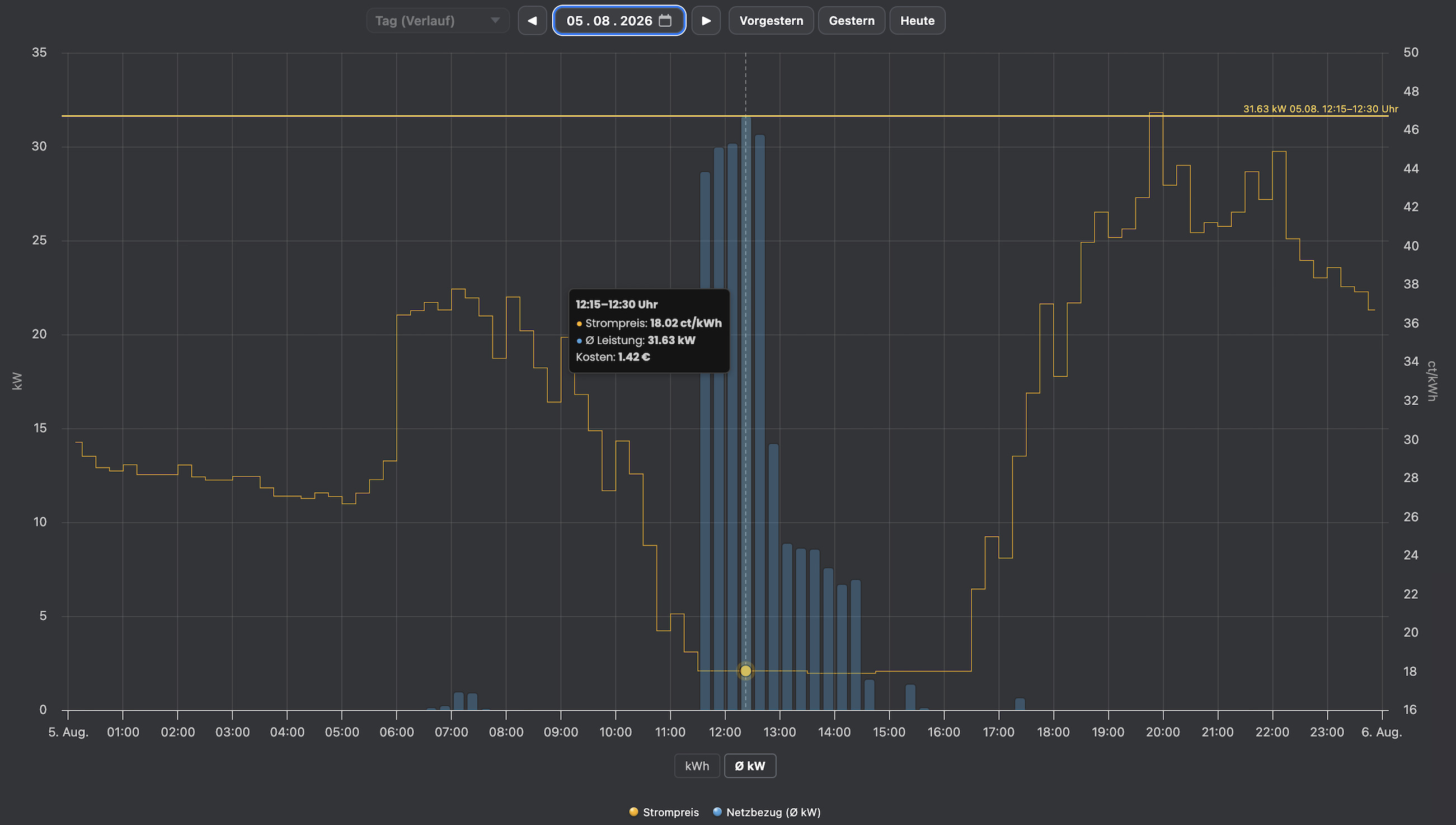Go to the previous day arrow
The width and height of the screenshot is (1456, 825).
532,21
